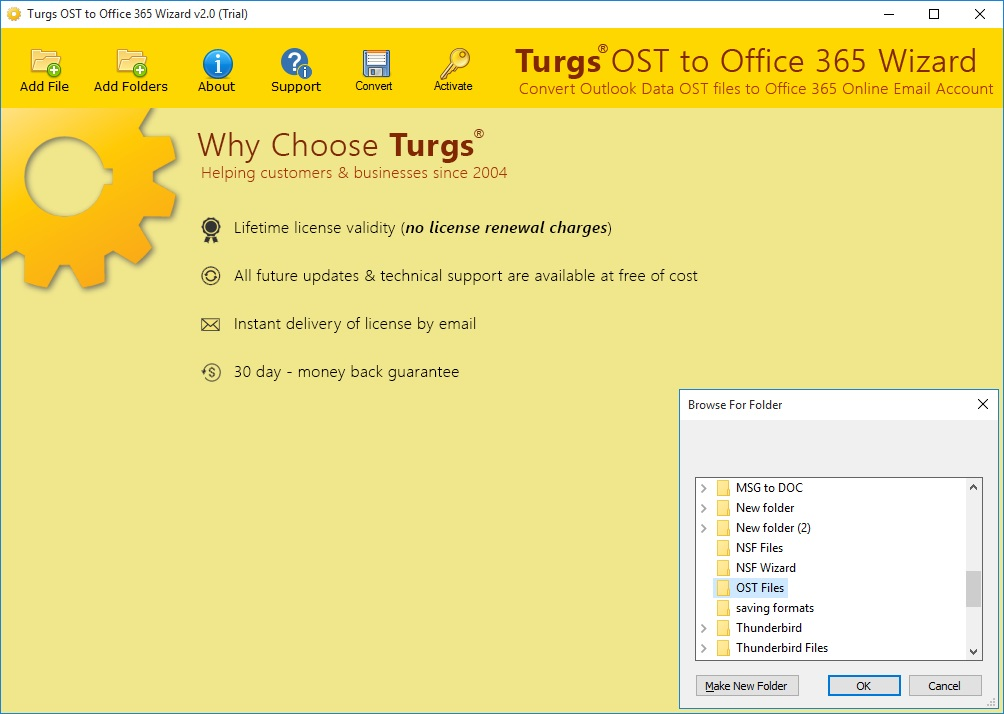The image size is (1004, 714).
Task: Click the folder list scrollbar thumb
Action: point(973,588)
